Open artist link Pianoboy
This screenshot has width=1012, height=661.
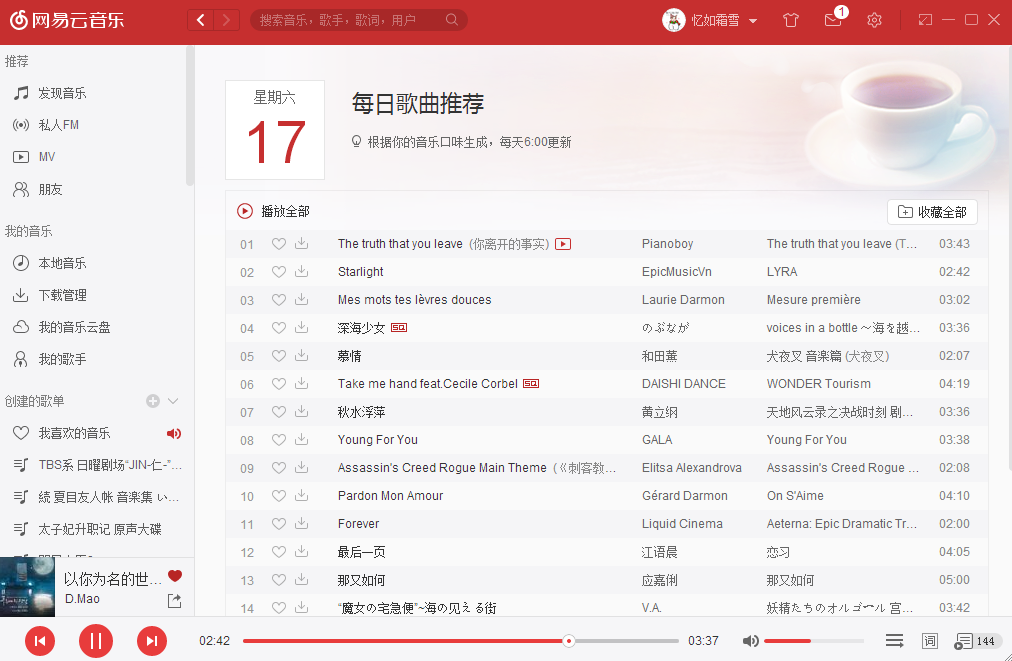[667, 244]
